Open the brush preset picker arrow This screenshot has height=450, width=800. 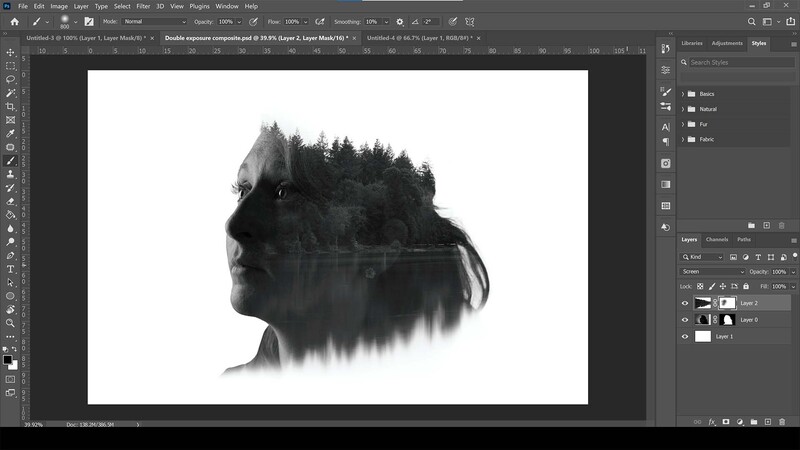point(76,22)
